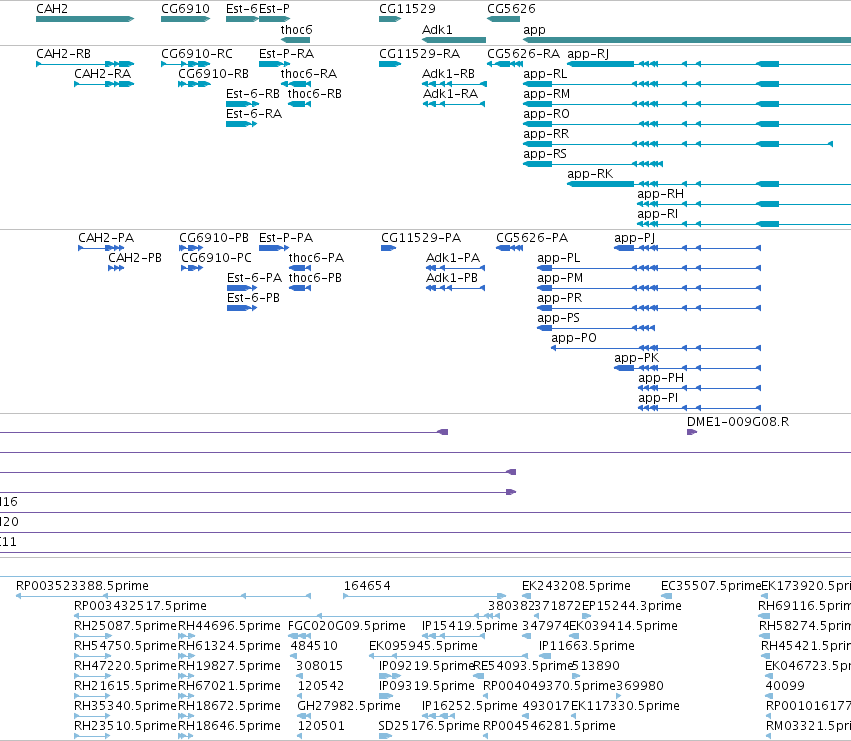Select the CAH2-RB transcript label

click(x=63, y=54)
